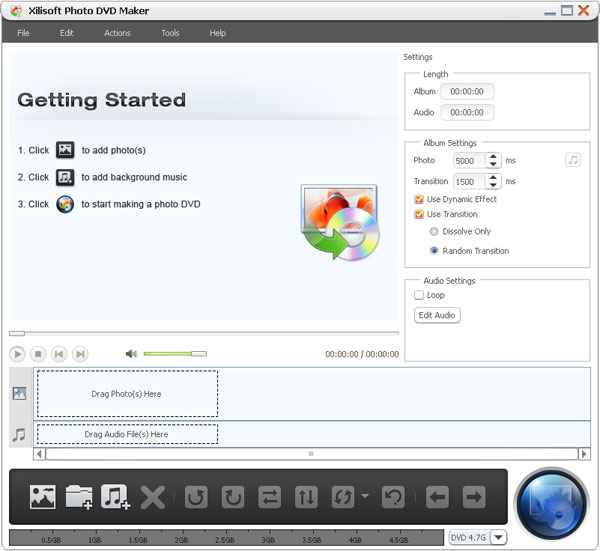Adjust the green volume slider
This screenshot has width=600, height=551.
tap(175, 353)
